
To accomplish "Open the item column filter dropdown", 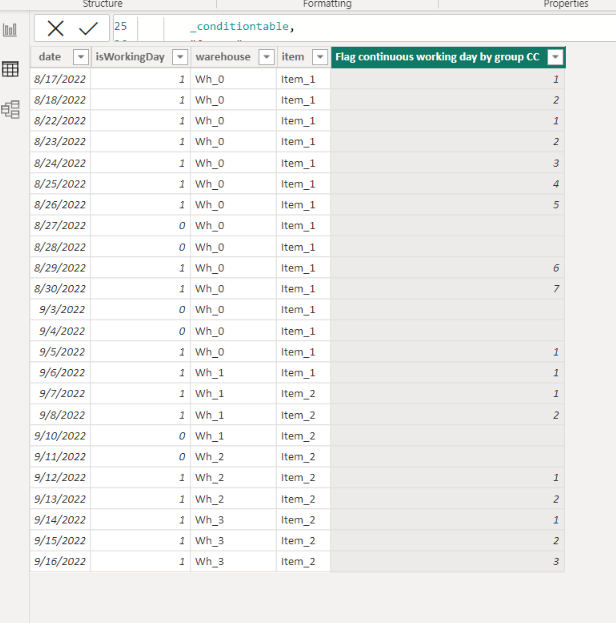I will 320,57.
